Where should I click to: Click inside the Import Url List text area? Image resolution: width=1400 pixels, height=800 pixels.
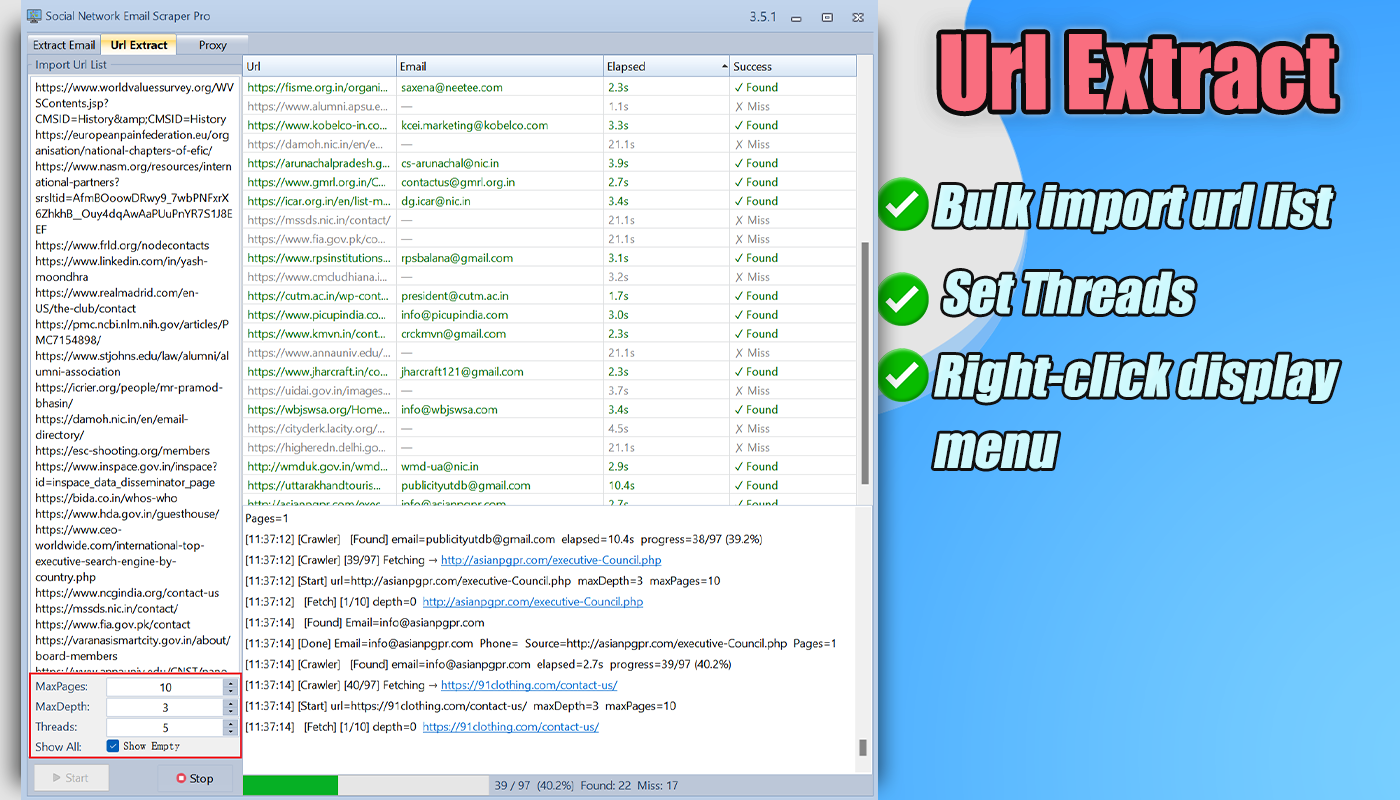click(134, 375)
